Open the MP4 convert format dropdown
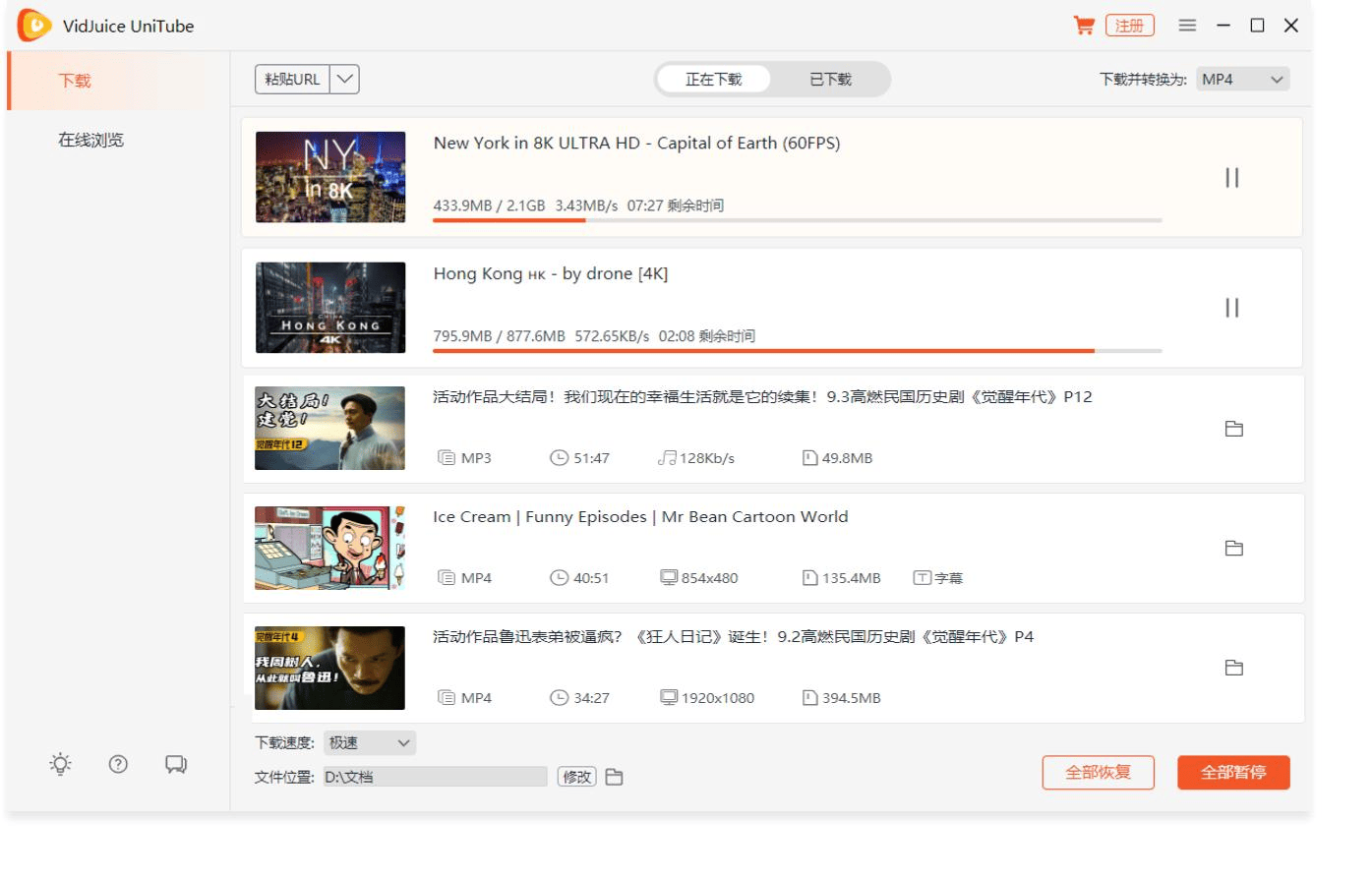The width and height of the screenshot is (1372, 879). [x=1243, y=80]
